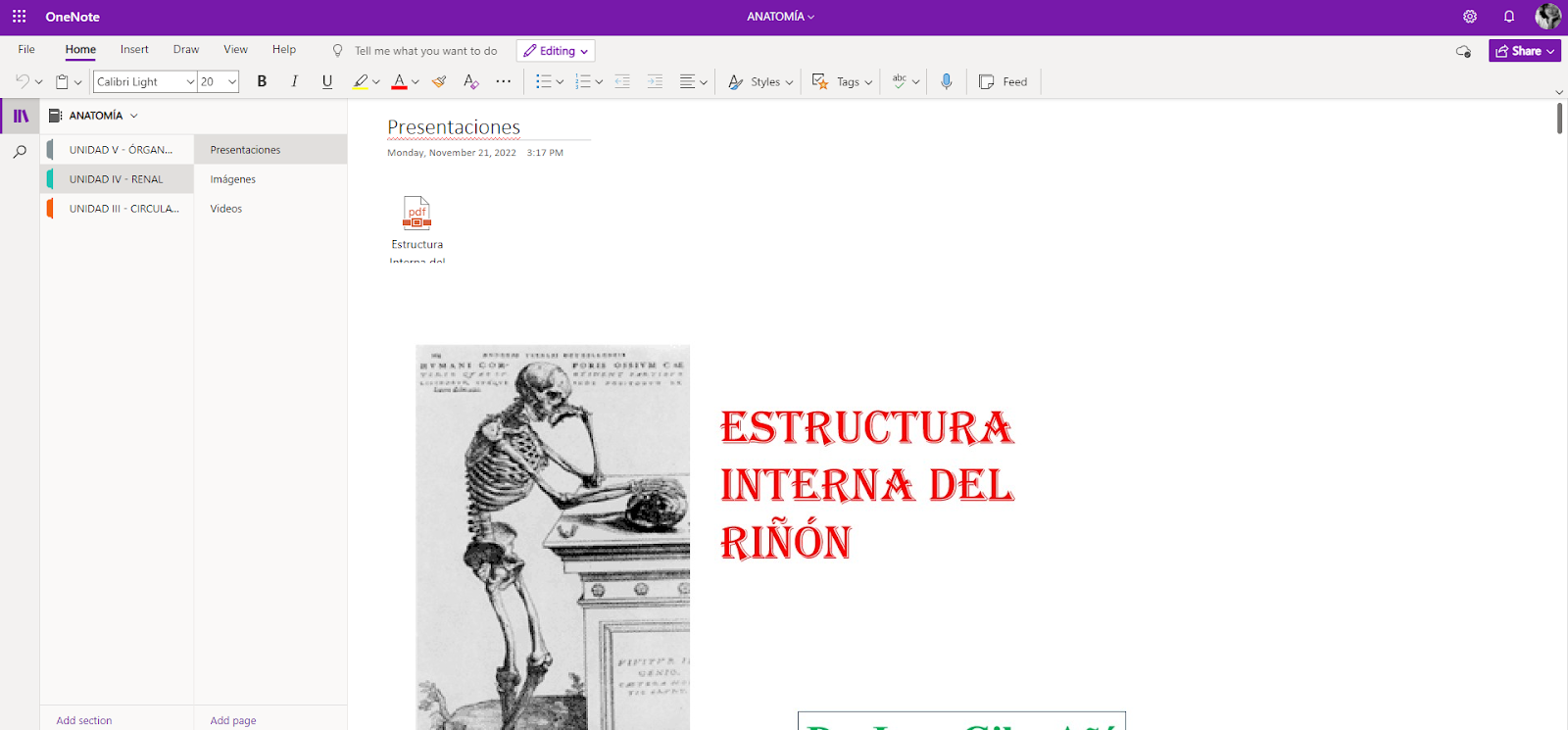This screenshot has width=1568, height=730.
Task: Toggle the notebook navigation pane icon
Action: click(x=21, y=116)
